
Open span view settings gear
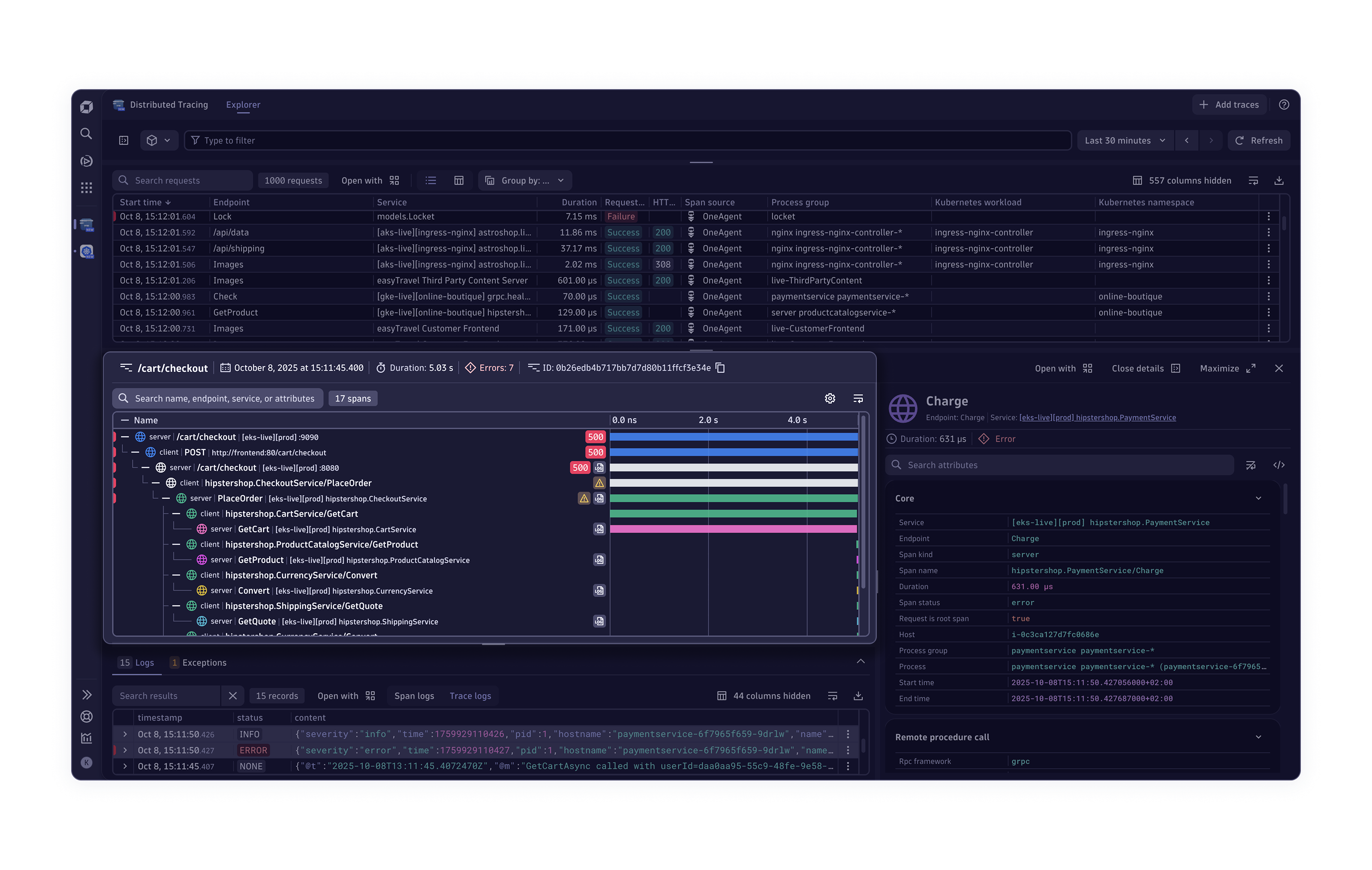tap(830, 399)
